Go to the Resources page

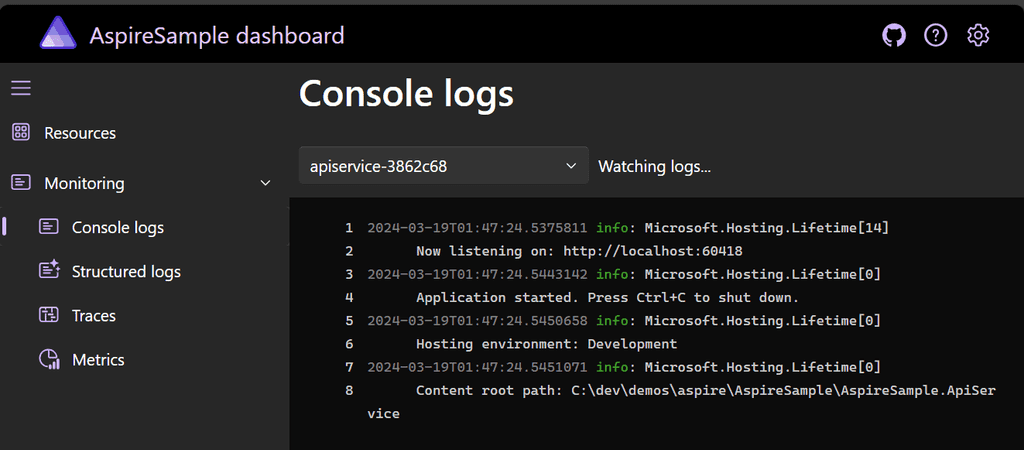(x=80, y=133)
